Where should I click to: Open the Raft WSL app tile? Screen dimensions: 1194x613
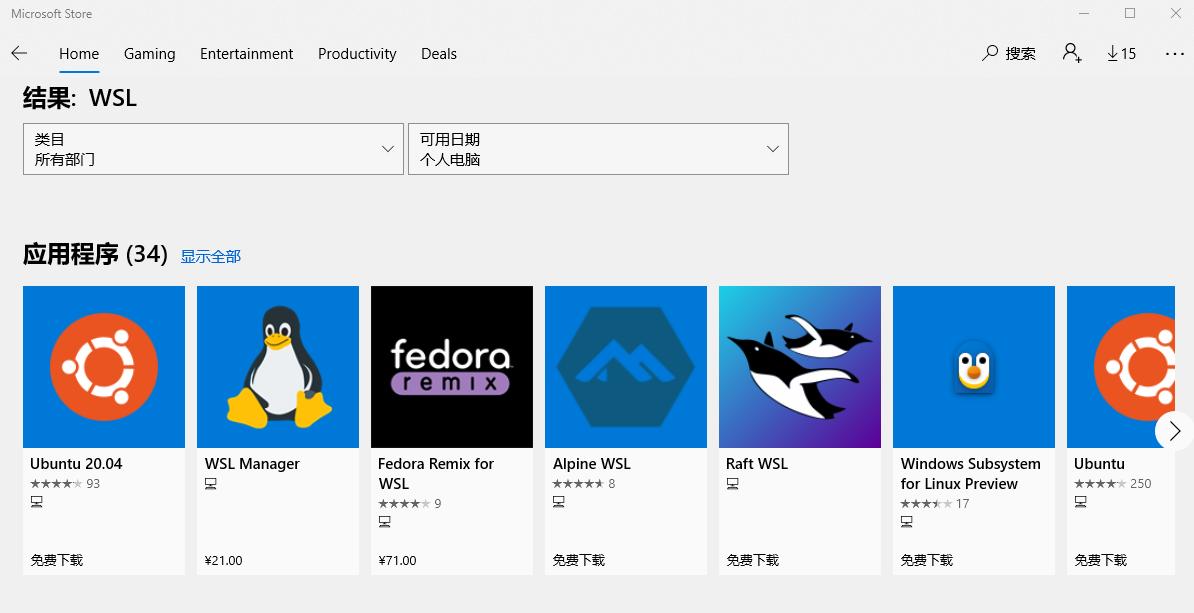pyautogui.click(x=799, y=366)
